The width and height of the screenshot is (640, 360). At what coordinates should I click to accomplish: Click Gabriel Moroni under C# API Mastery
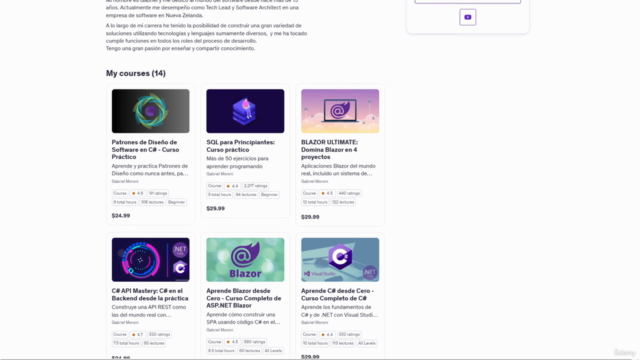click(x=125, y=322)
